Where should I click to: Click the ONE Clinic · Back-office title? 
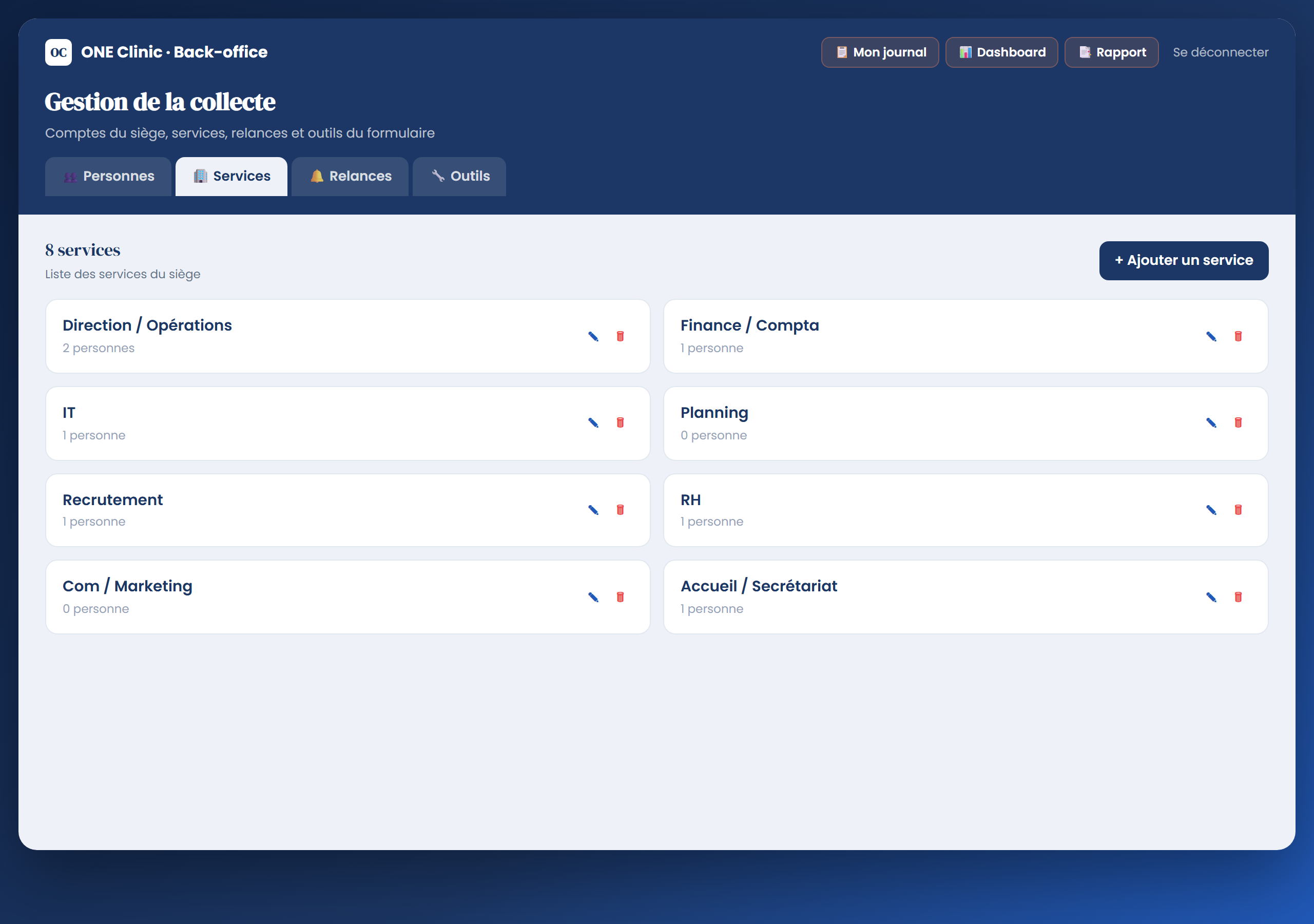tap(174, 52)
